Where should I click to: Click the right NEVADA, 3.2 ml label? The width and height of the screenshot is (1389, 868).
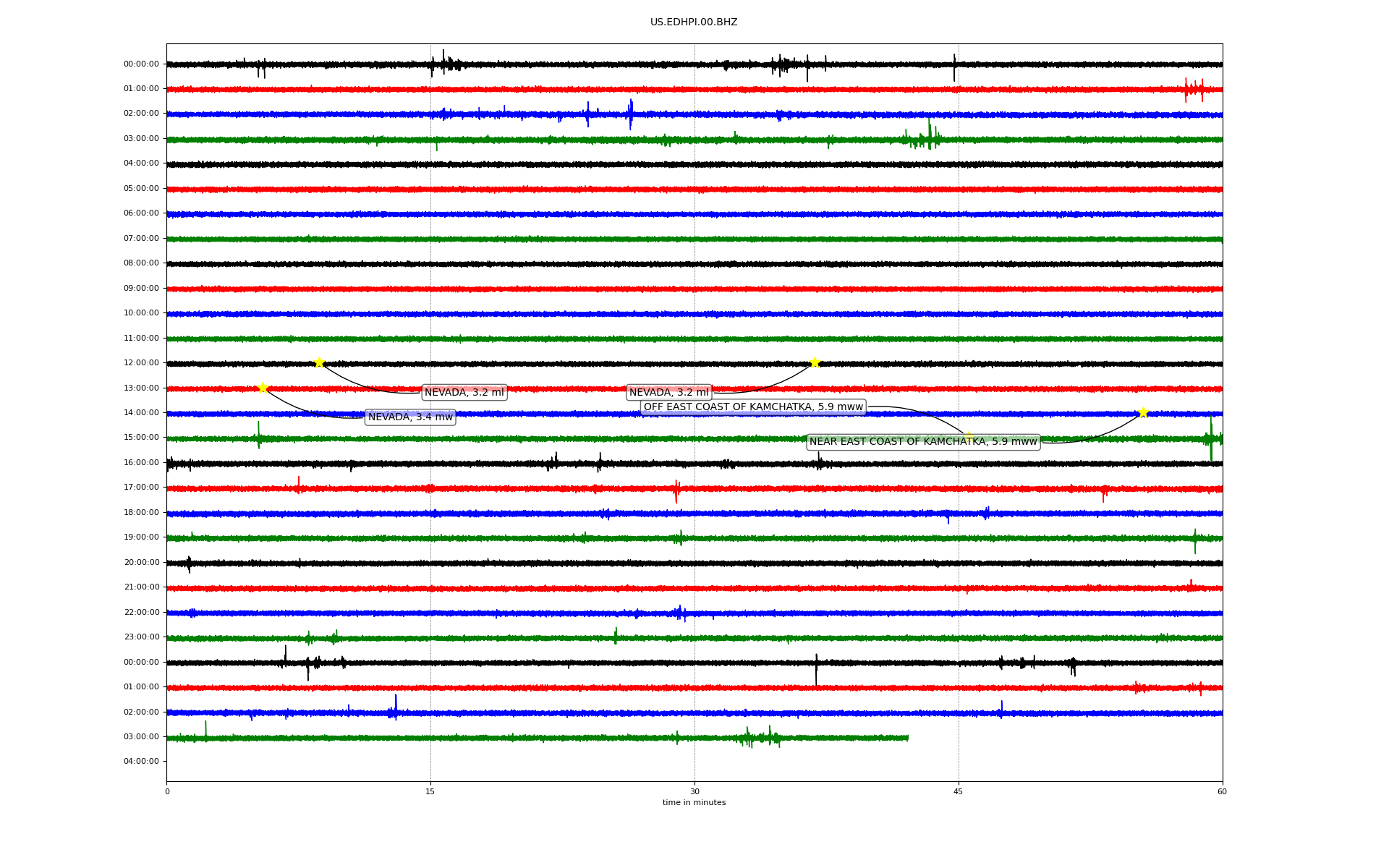click(668, 392)
